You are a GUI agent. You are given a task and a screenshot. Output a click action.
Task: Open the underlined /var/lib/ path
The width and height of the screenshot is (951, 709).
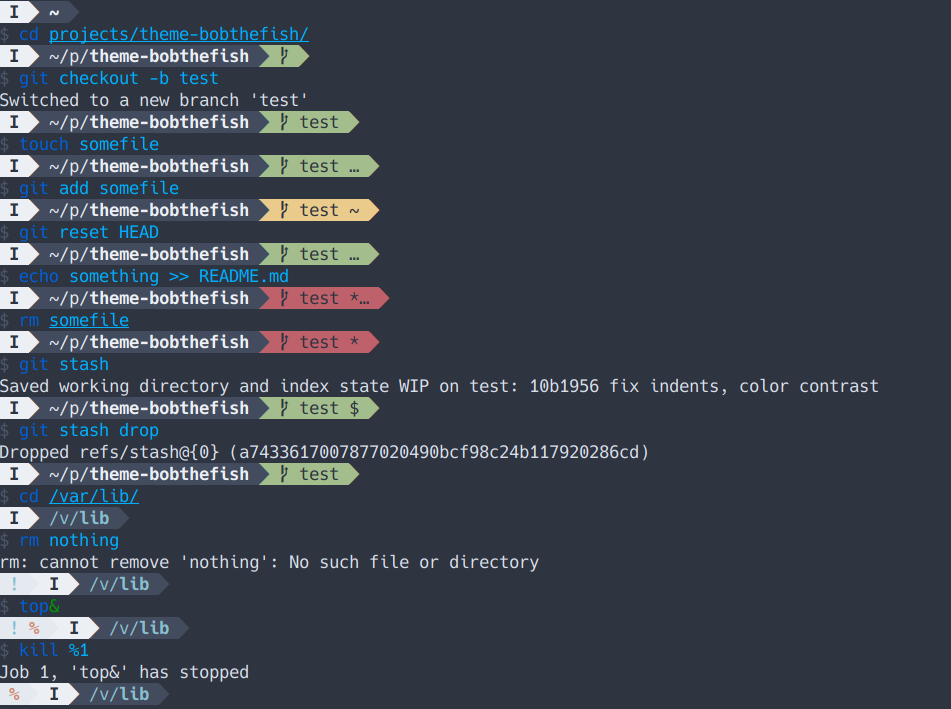pyautogui.click(x=94, y=496)
